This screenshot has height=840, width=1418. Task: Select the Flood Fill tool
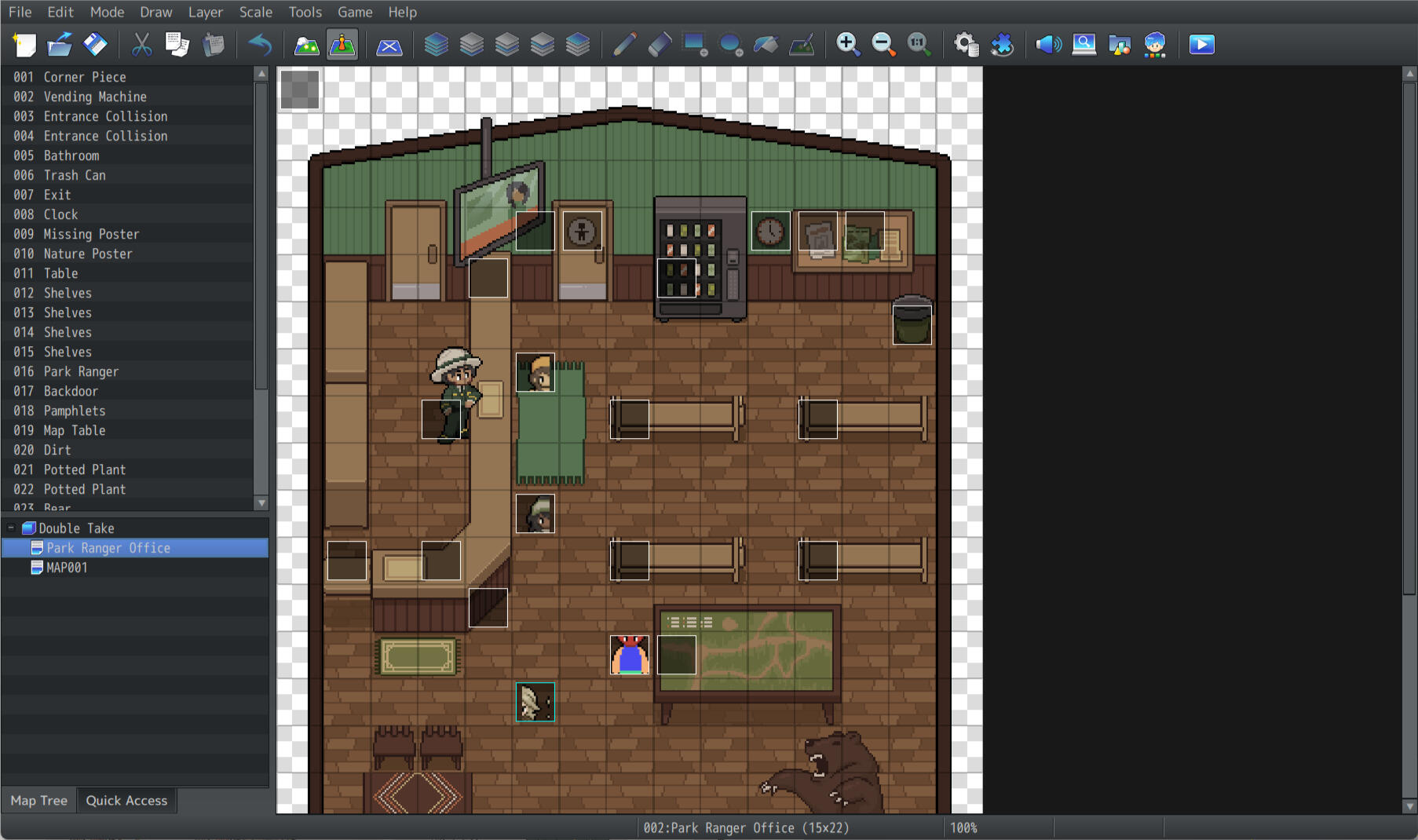point(766,45)
